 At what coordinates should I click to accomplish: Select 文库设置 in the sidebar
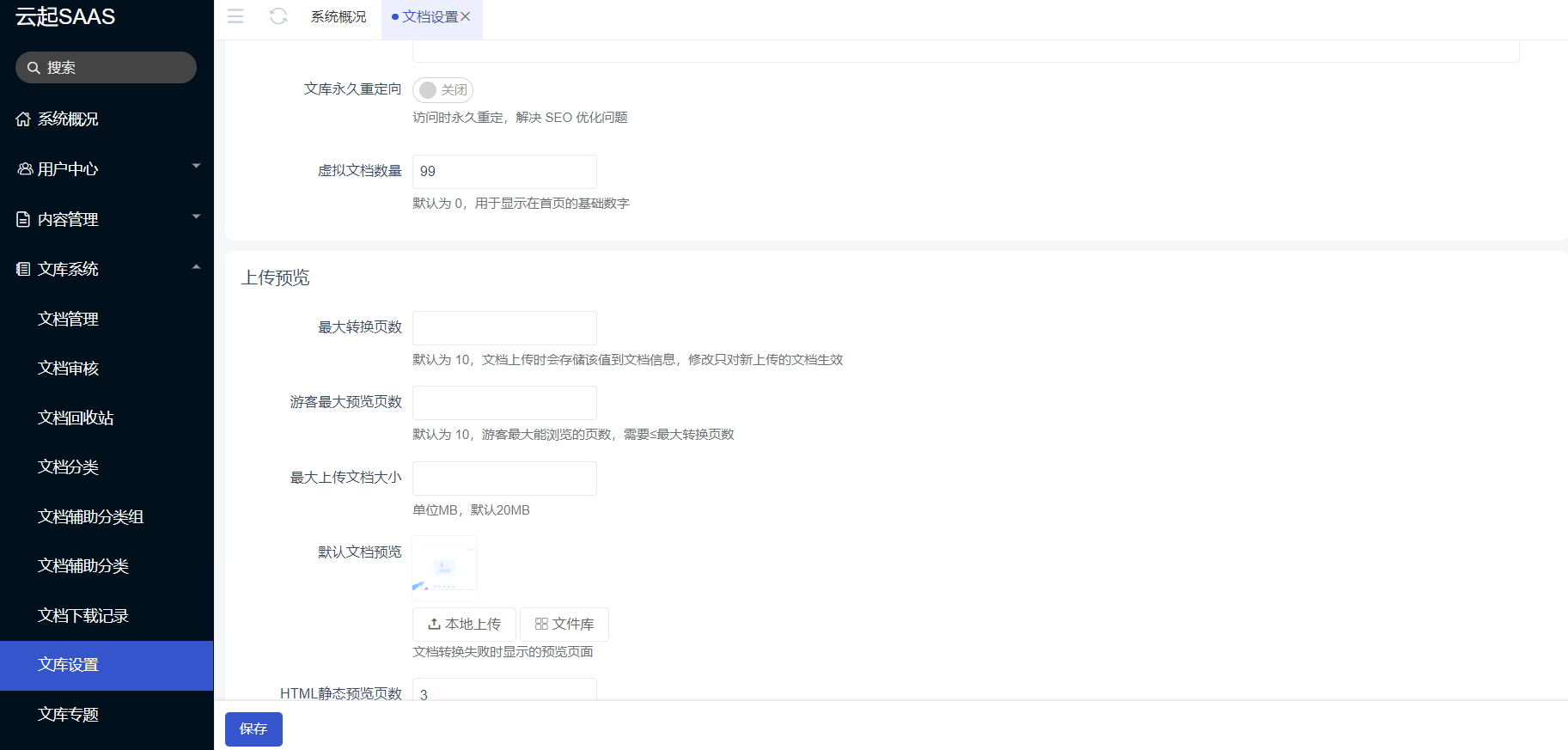tap(107, 665)
